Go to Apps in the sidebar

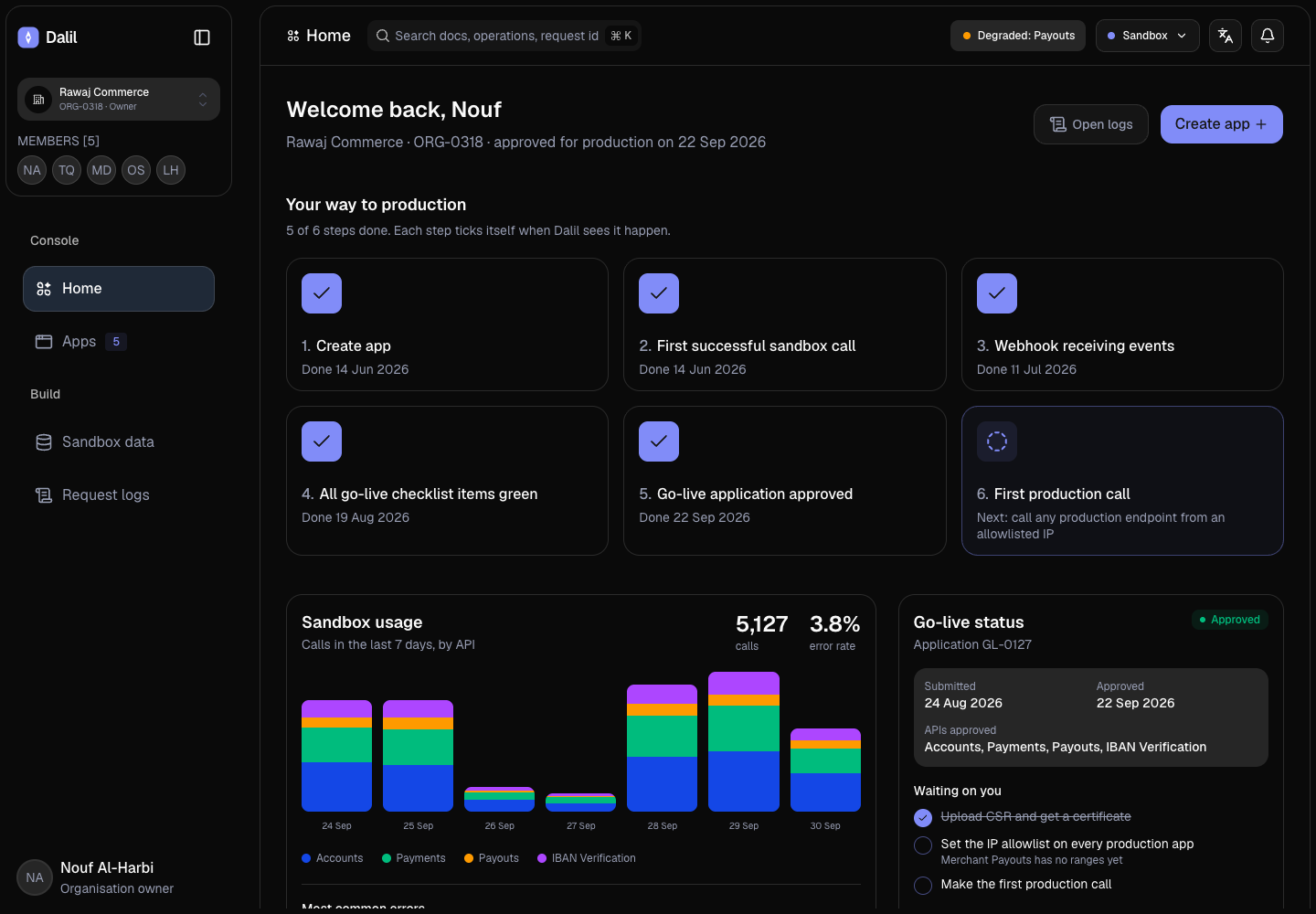119,342
